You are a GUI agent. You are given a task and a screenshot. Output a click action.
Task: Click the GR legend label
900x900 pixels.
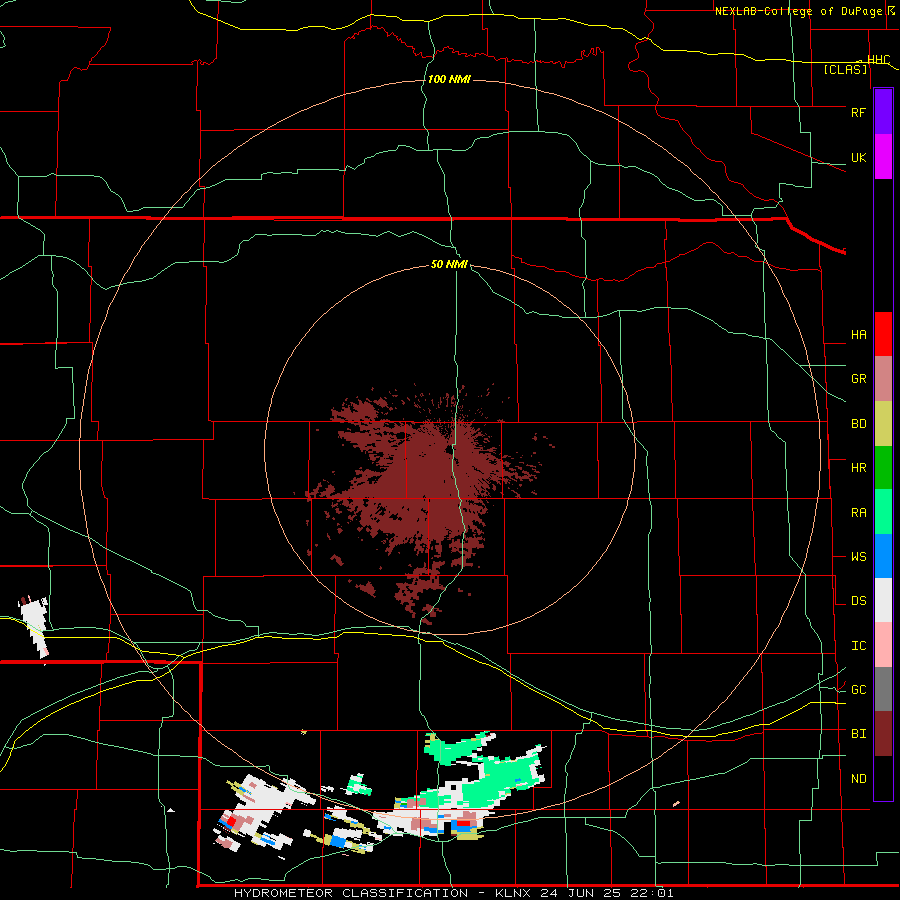[x=858, y=379]
